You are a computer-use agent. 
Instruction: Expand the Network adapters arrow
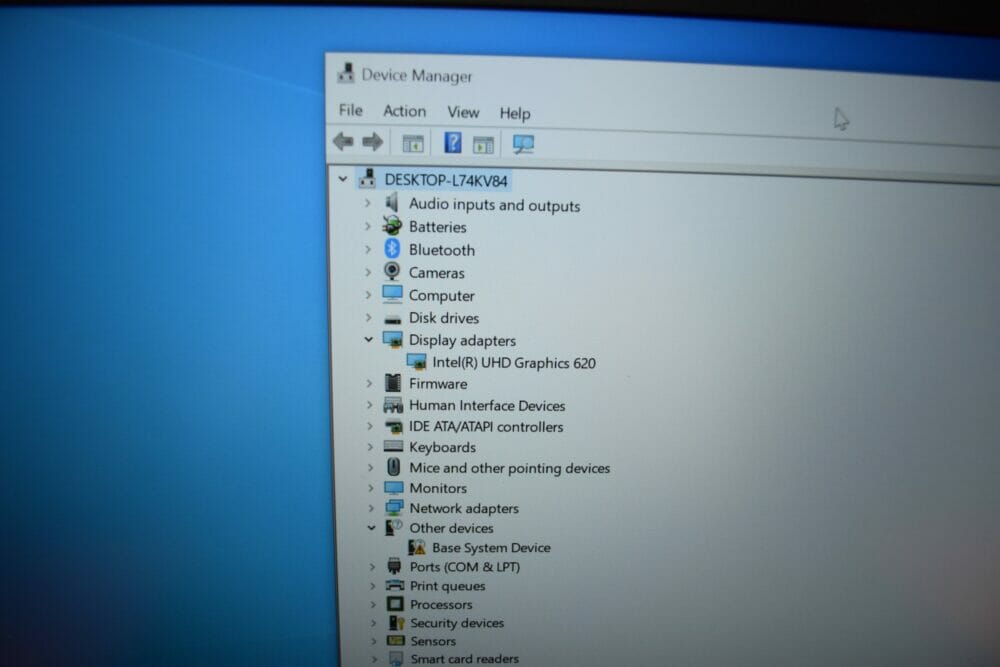pos(371,508)
